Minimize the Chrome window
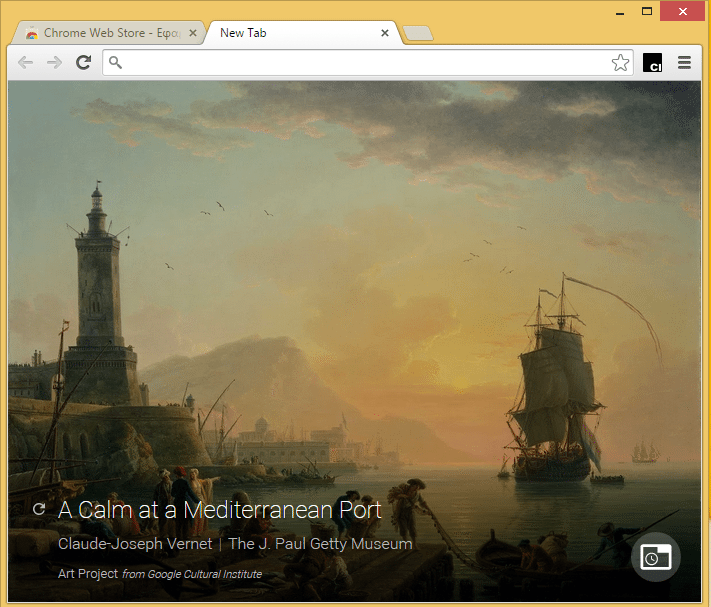Image resolution: width=711 pixels, height=607 pixels. (620, 12)
